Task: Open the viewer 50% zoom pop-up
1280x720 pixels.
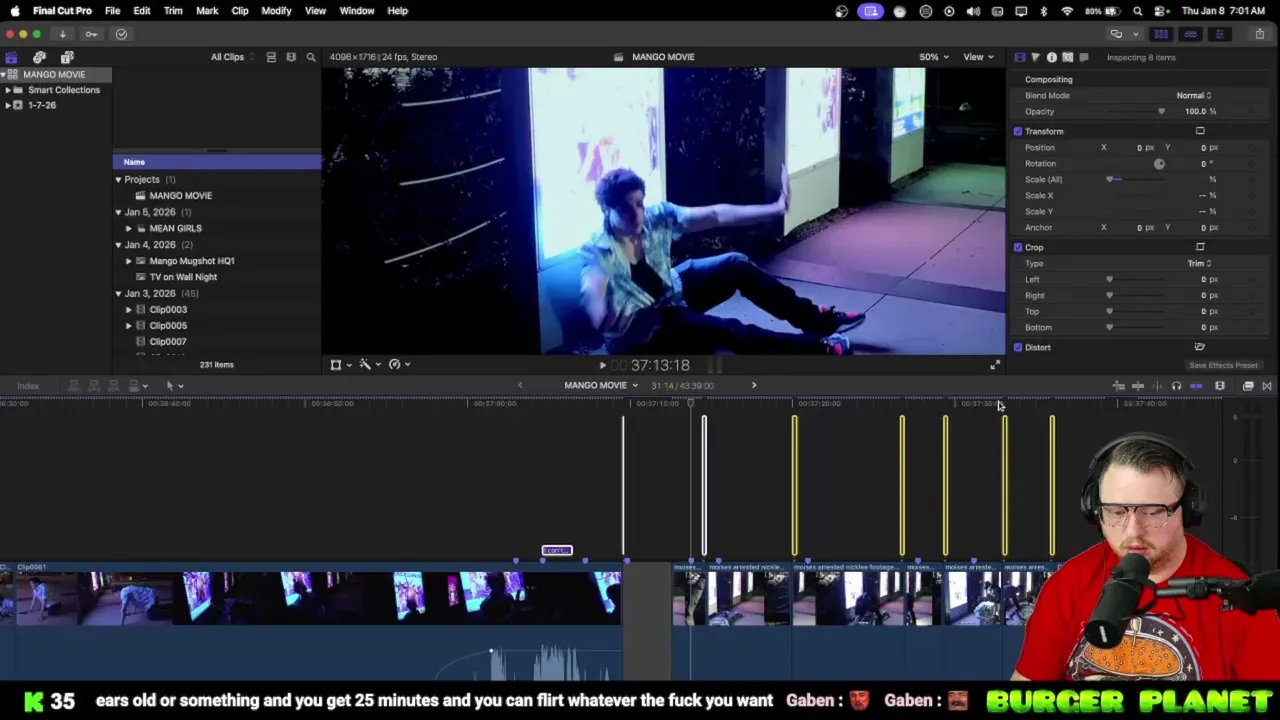Action: pos(934,57)
